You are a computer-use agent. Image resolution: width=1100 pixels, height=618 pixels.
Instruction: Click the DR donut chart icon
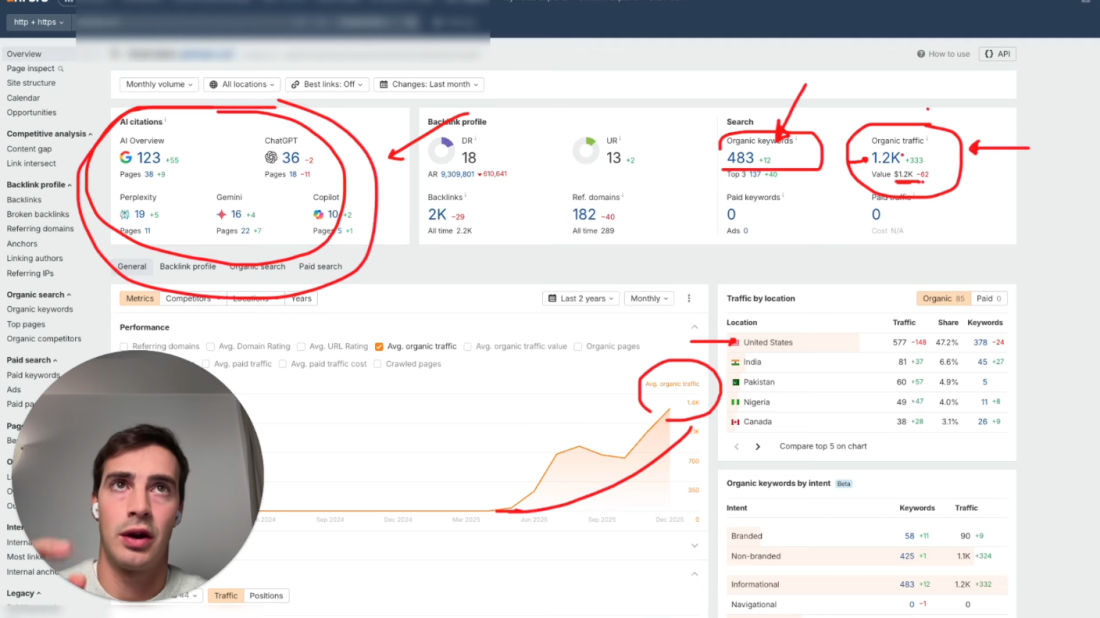441,151
